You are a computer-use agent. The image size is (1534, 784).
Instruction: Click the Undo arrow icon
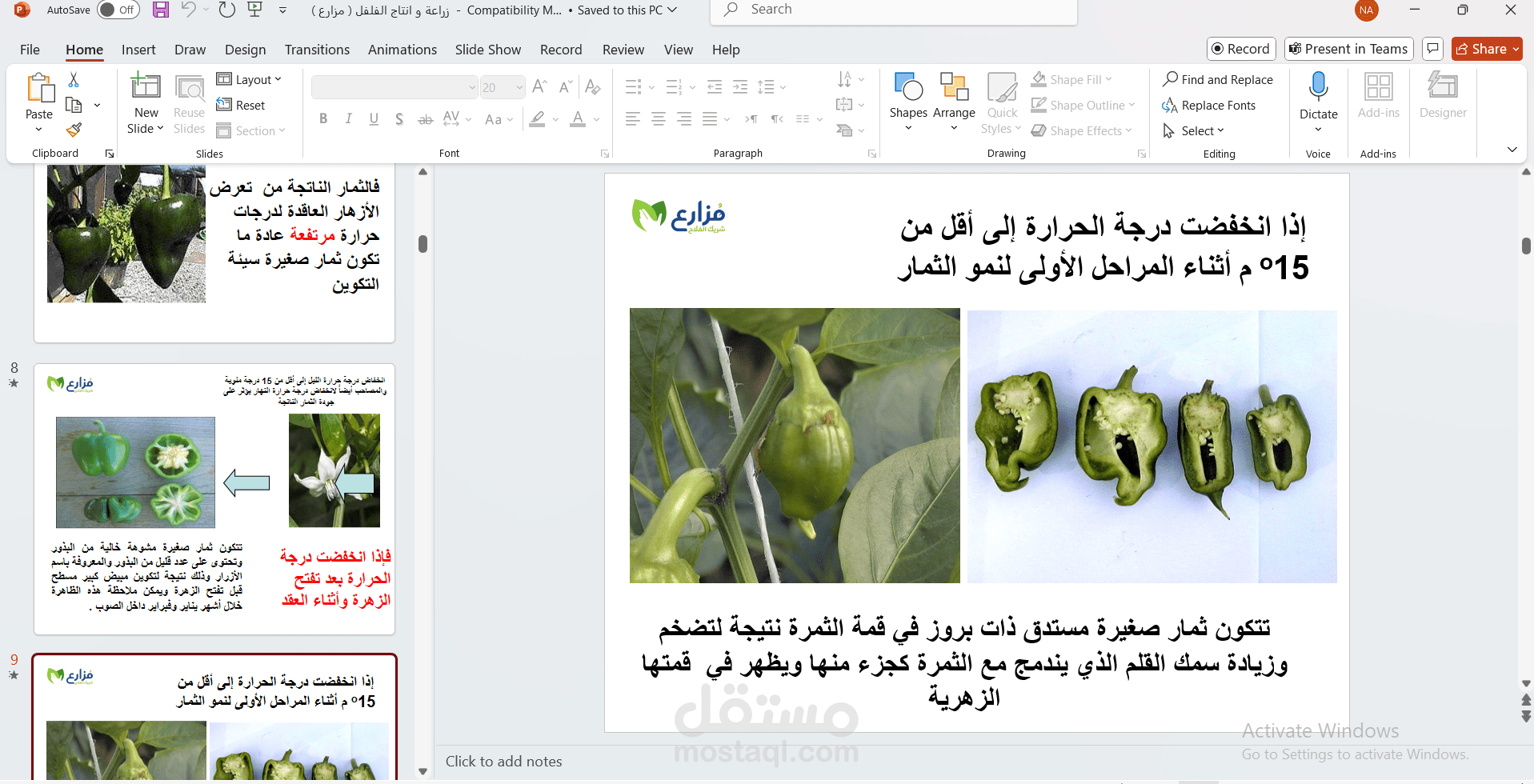(x=189, y=10)
